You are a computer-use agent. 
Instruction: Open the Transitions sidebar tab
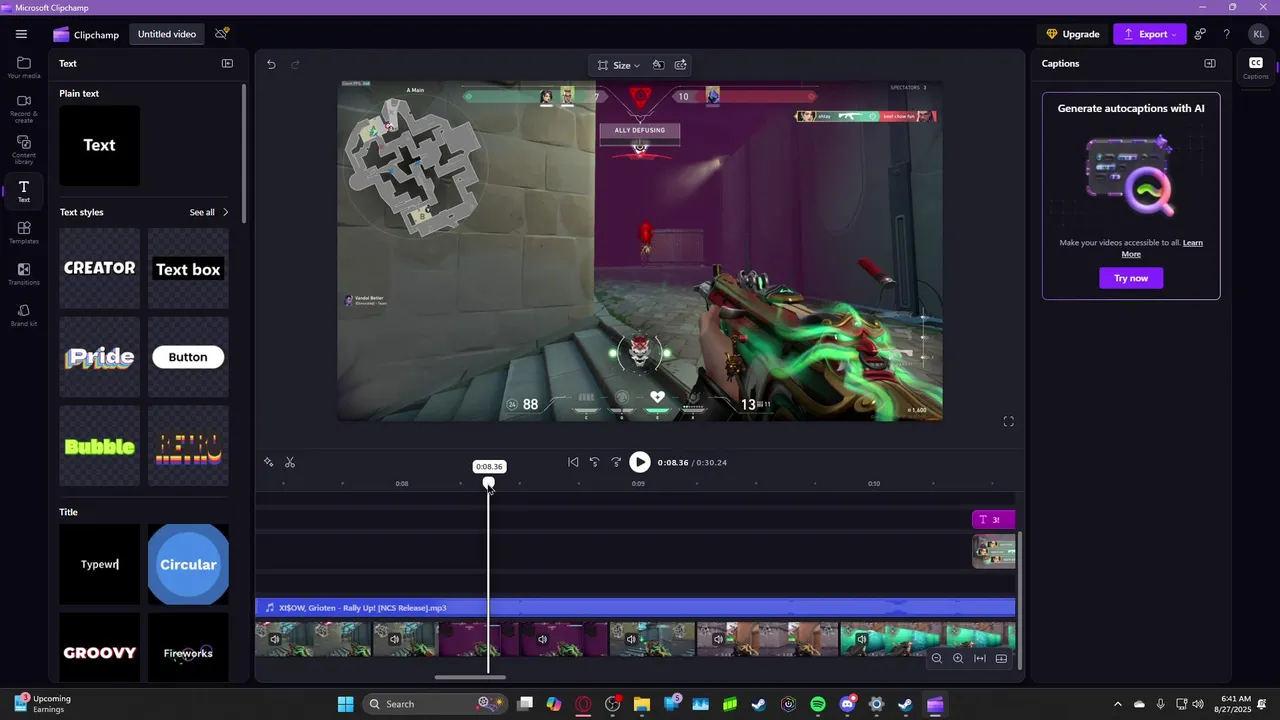[24, 274]
